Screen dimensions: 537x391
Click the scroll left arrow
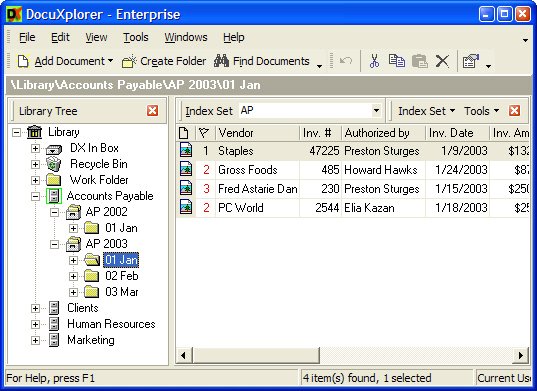(x=183, y=355)
